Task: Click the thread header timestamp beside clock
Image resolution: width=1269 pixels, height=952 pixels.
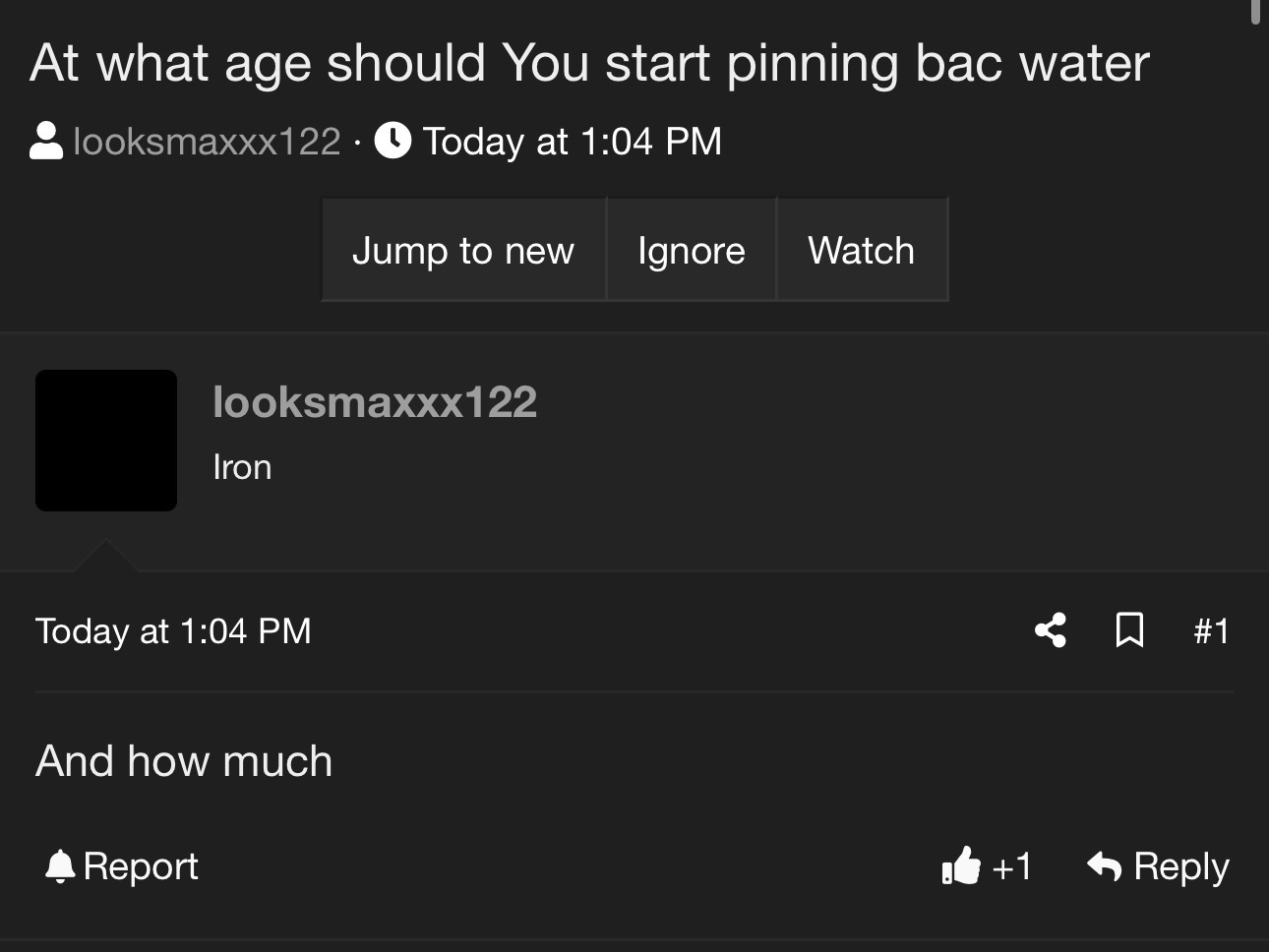Action: click(x=573, y=142)
